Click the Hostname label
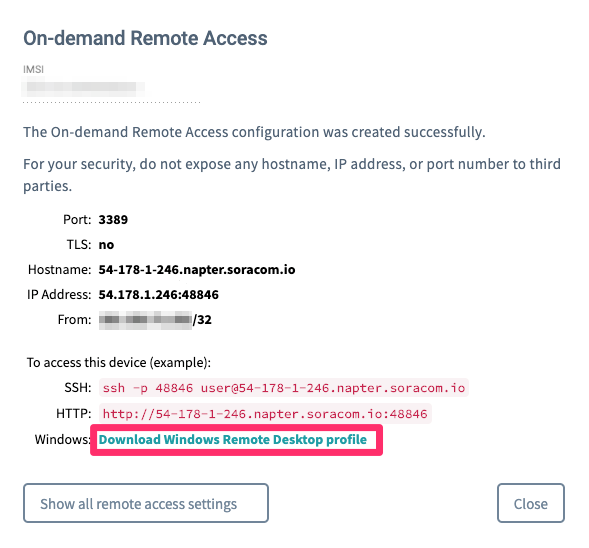This screenshot has height=548, width=589. point(59,270)
